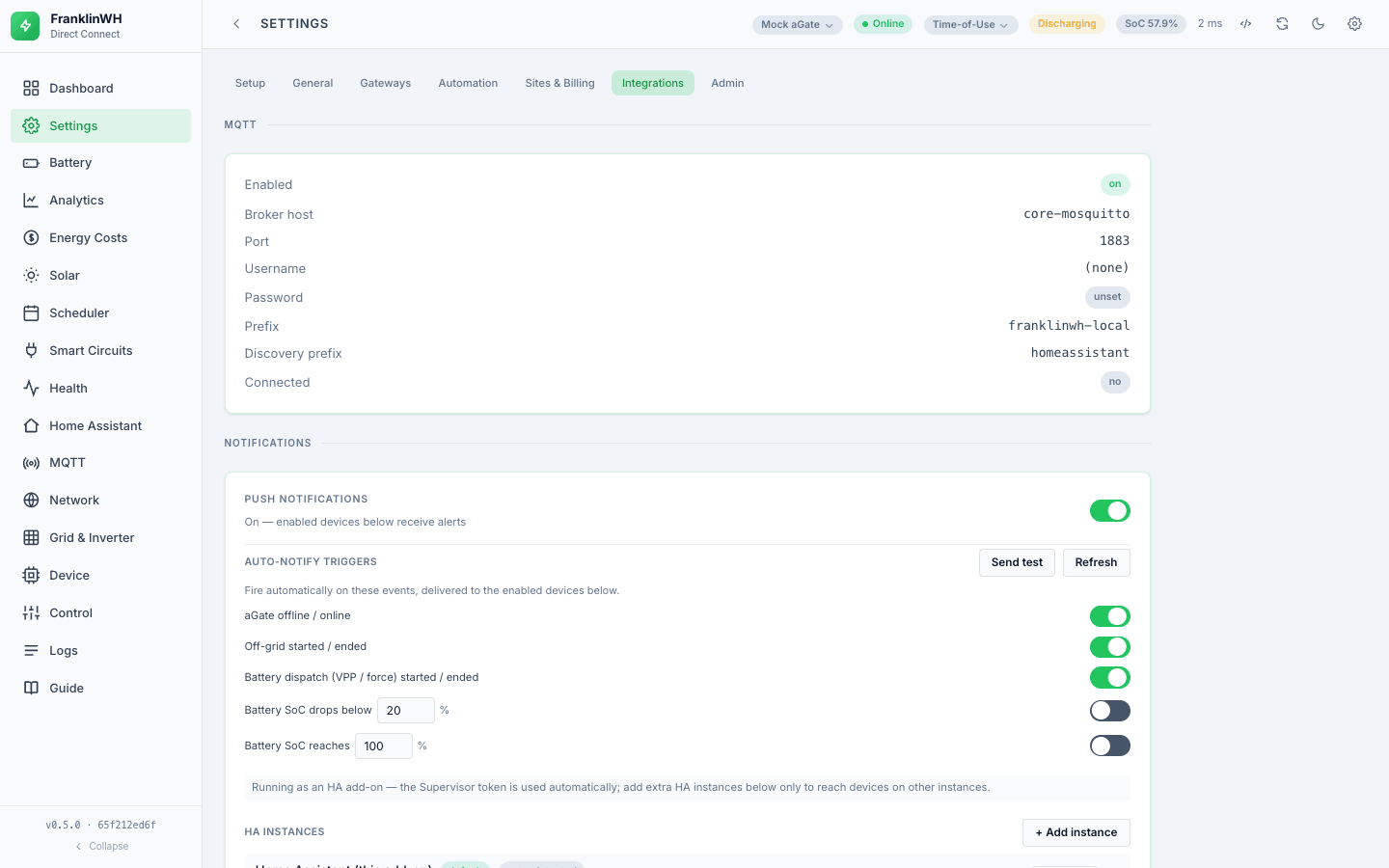
Task: Click the Solar sun icon
Action: tap(31, 276)
